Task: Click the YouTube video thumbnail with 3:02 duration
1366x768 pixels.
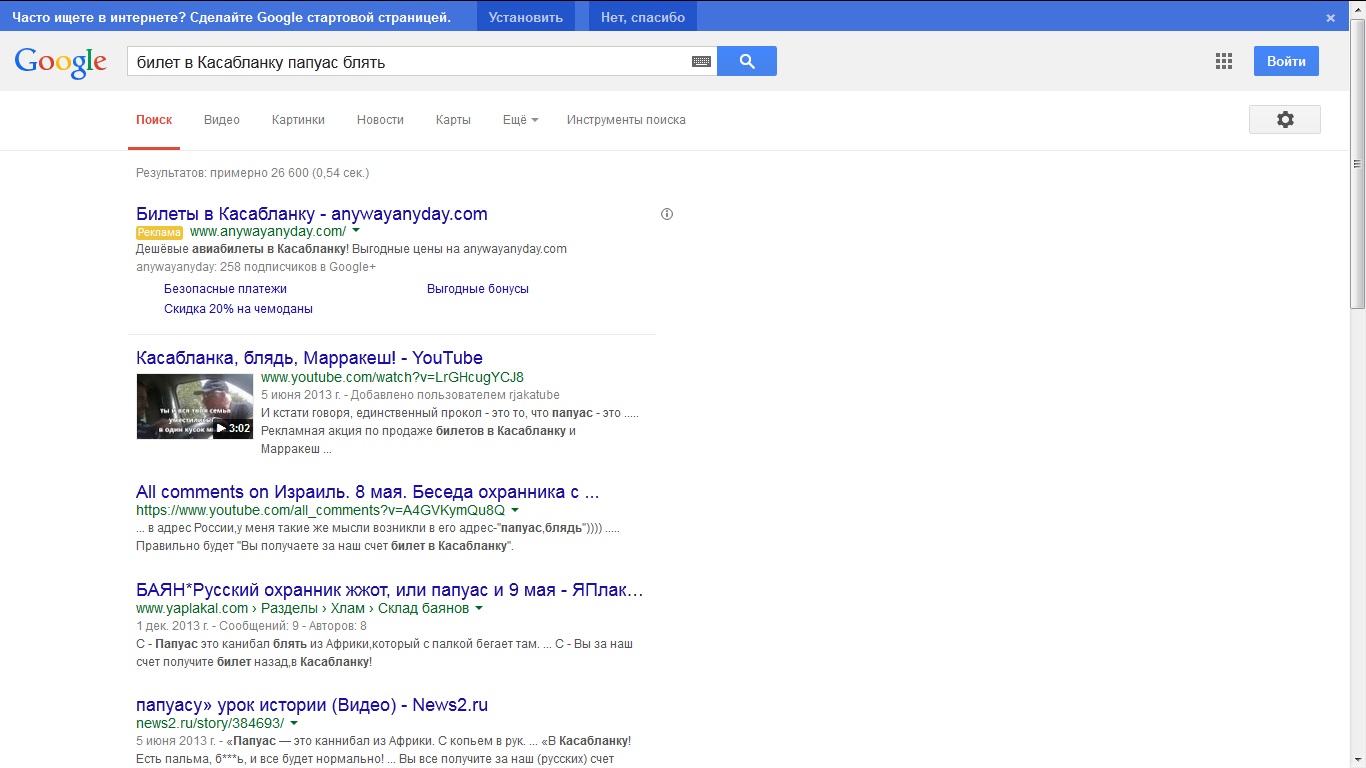Action: 195,406
